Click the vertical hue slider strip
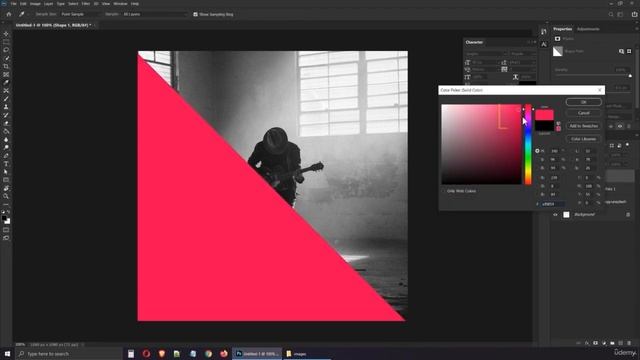Image resolution: width=640 pixels, height=360 pixels. click(528, 144)
